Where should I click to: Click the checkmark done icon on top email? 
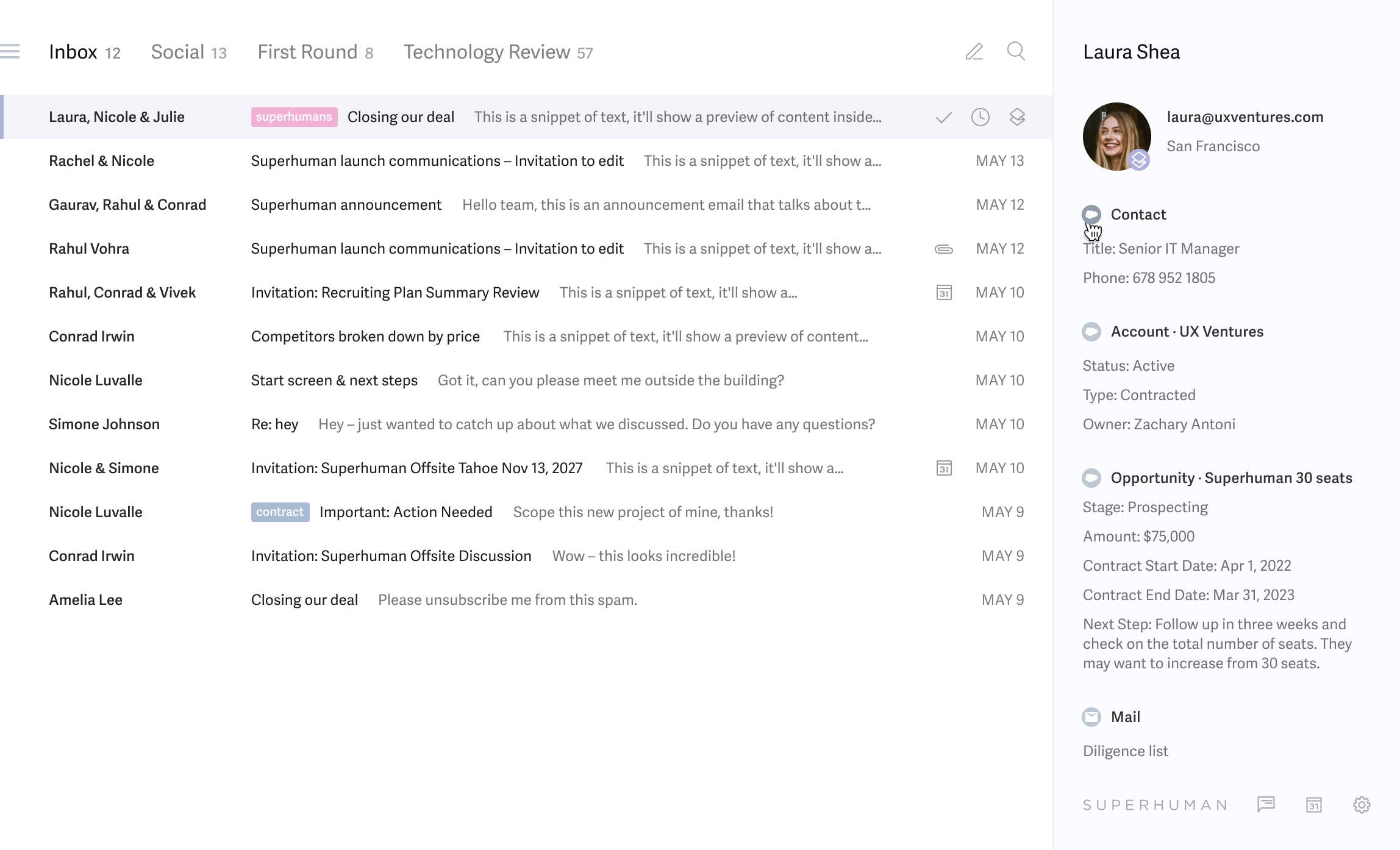click(943, 117)
